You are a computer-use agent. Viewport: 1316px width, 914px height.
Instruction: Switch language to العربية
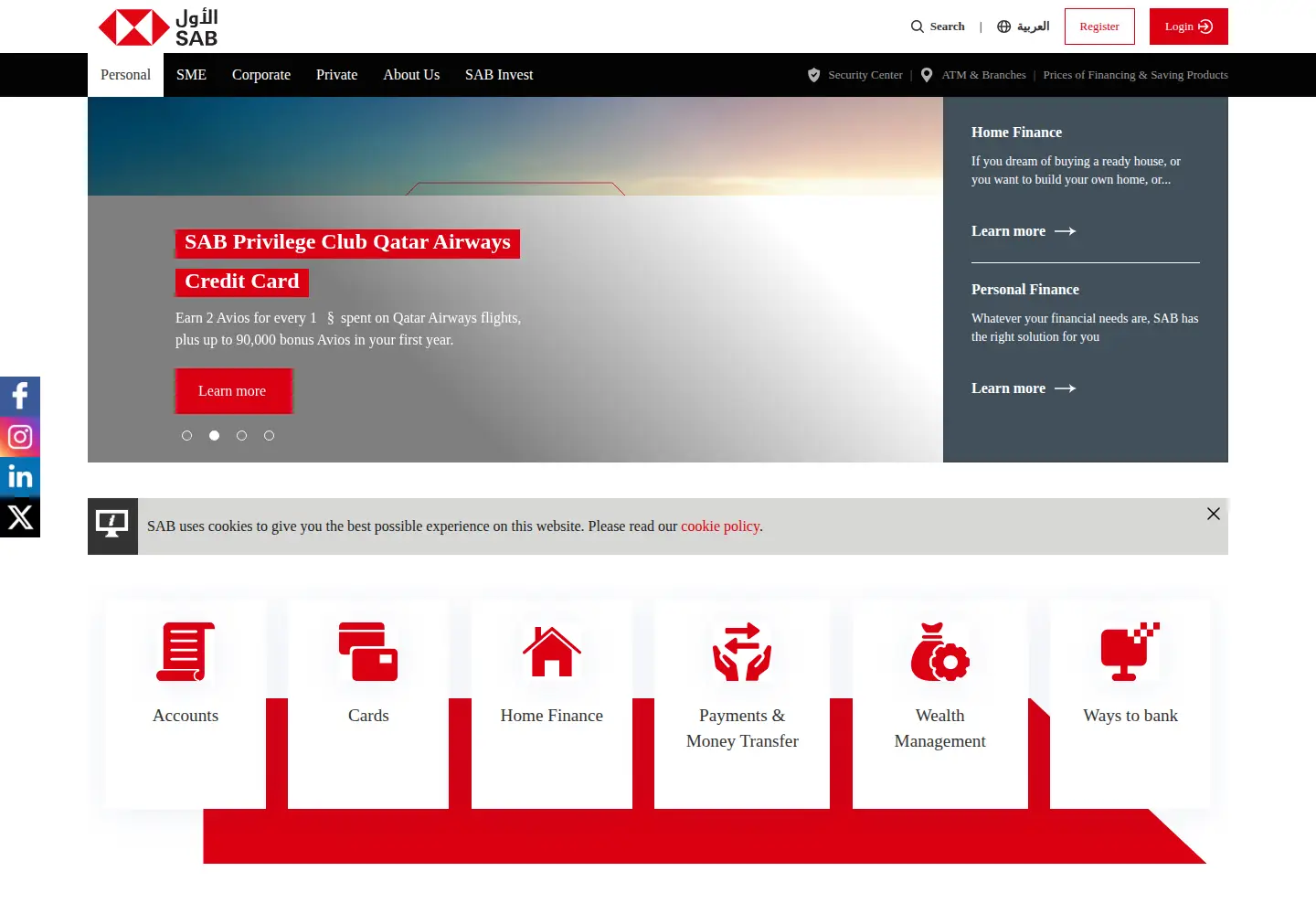pos(1033,27)
